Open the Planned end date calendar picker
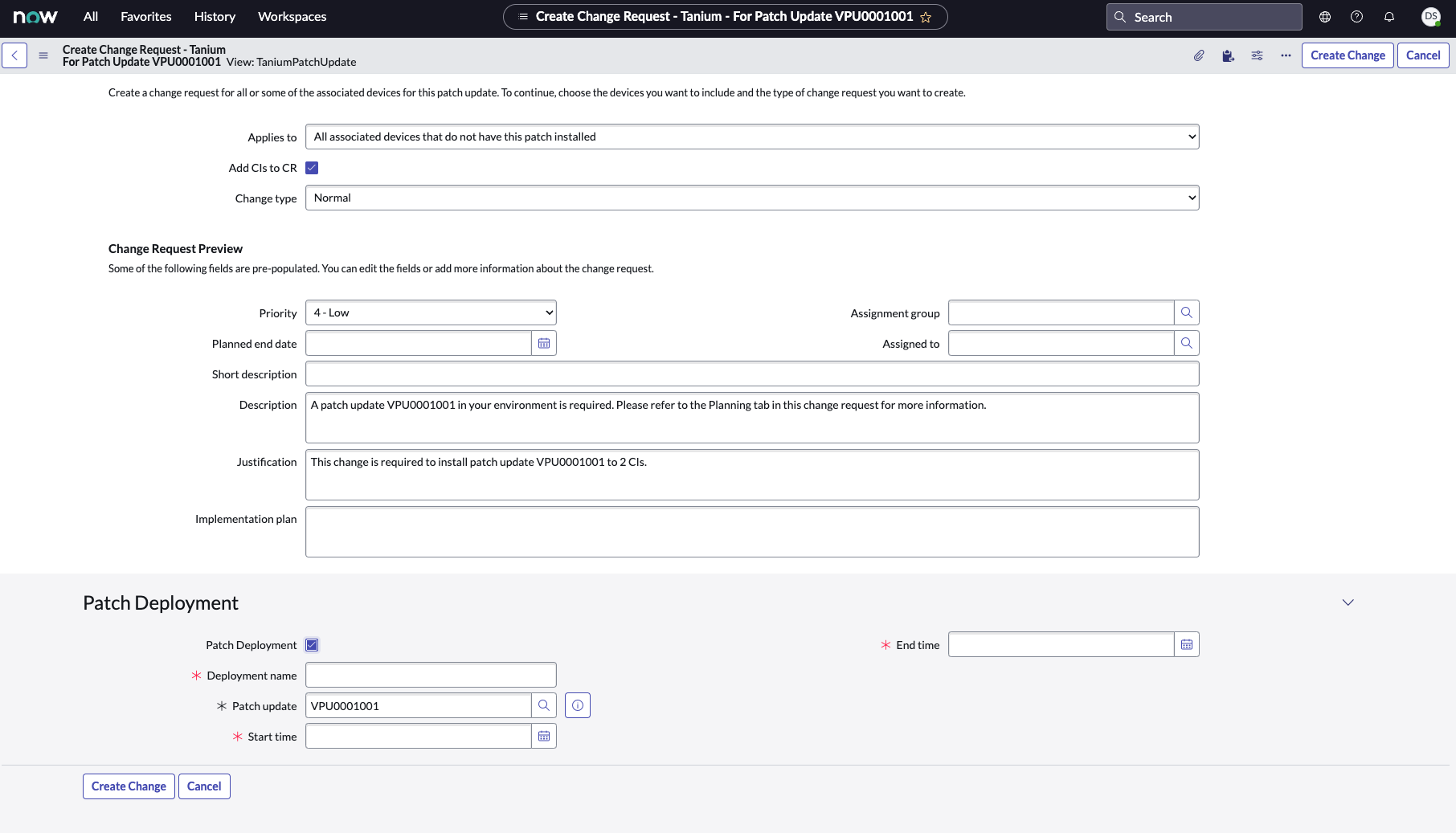The width and height of the screenshot is (1456, 833). coord(544,344)
